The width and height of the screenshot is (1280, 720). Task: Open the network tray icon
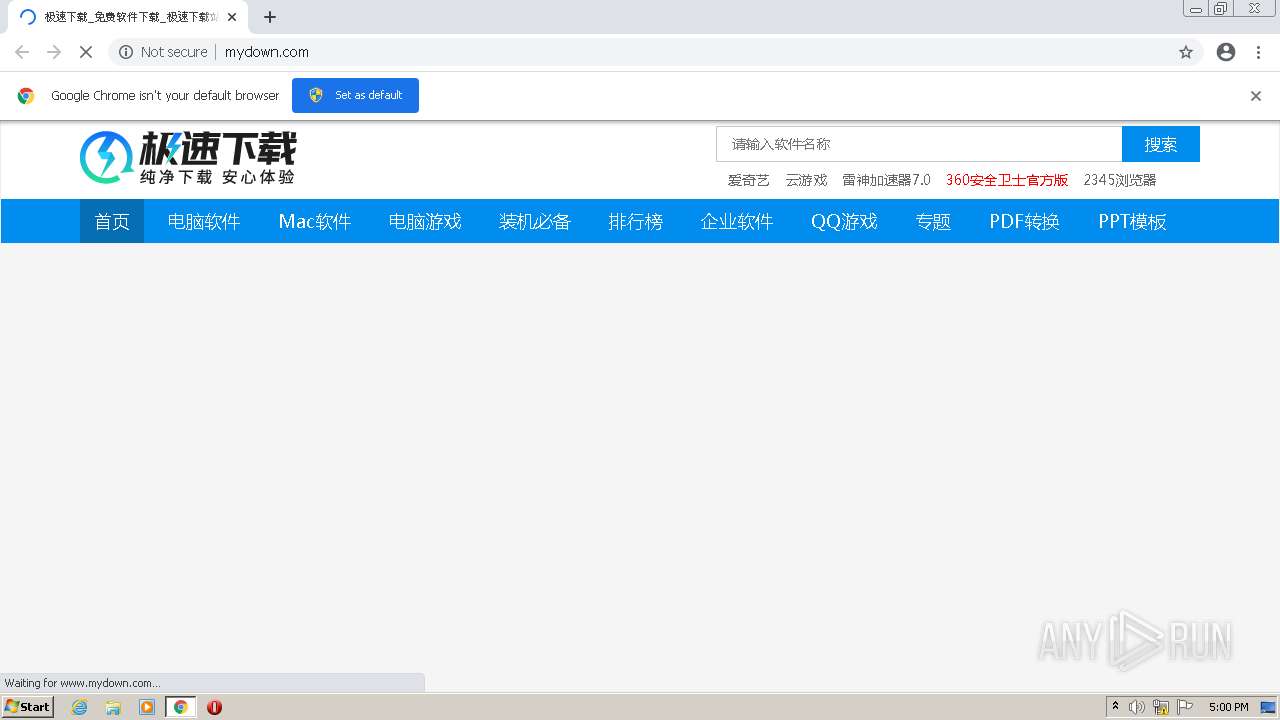[1161, 707]
